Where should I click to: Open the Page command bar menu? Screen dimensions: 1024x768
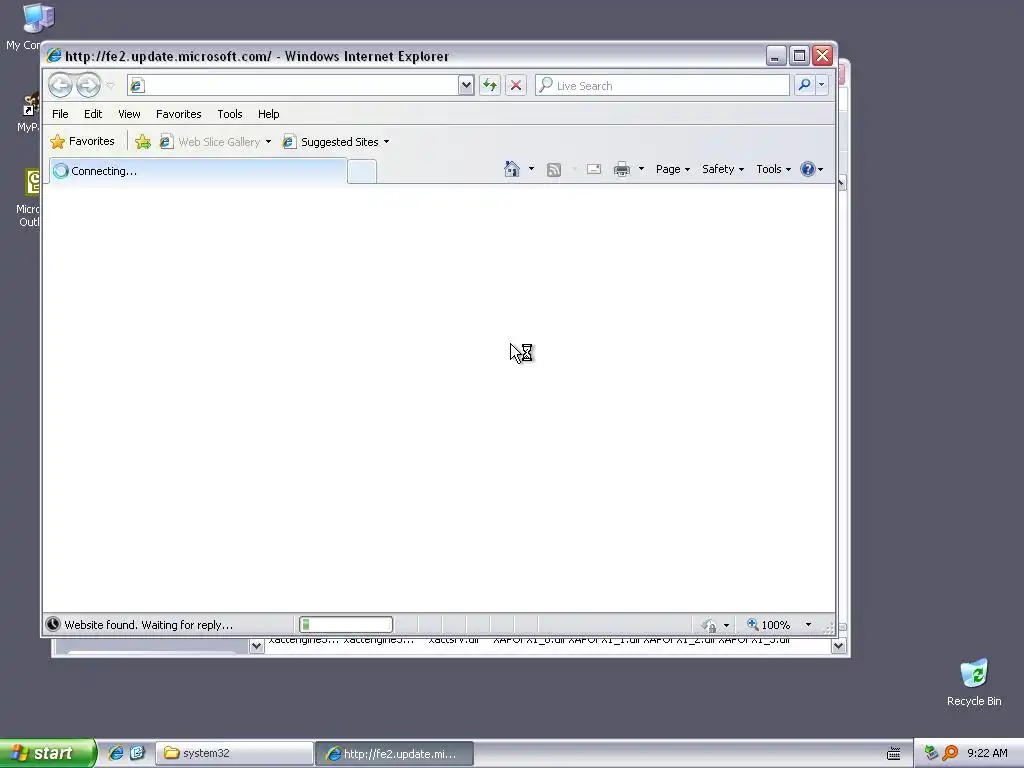673,169
